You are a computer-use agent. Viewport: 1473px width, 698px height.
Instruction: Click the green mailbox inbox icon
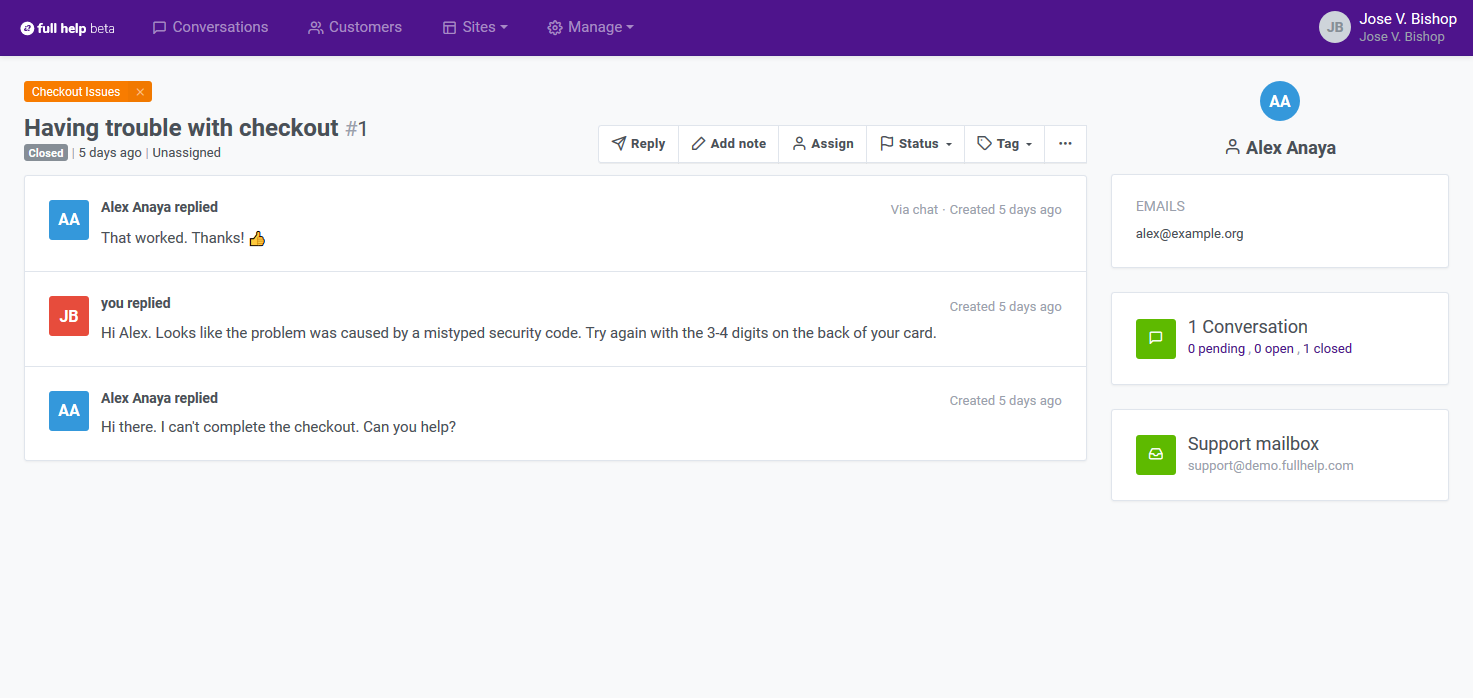coord(1156,455)
